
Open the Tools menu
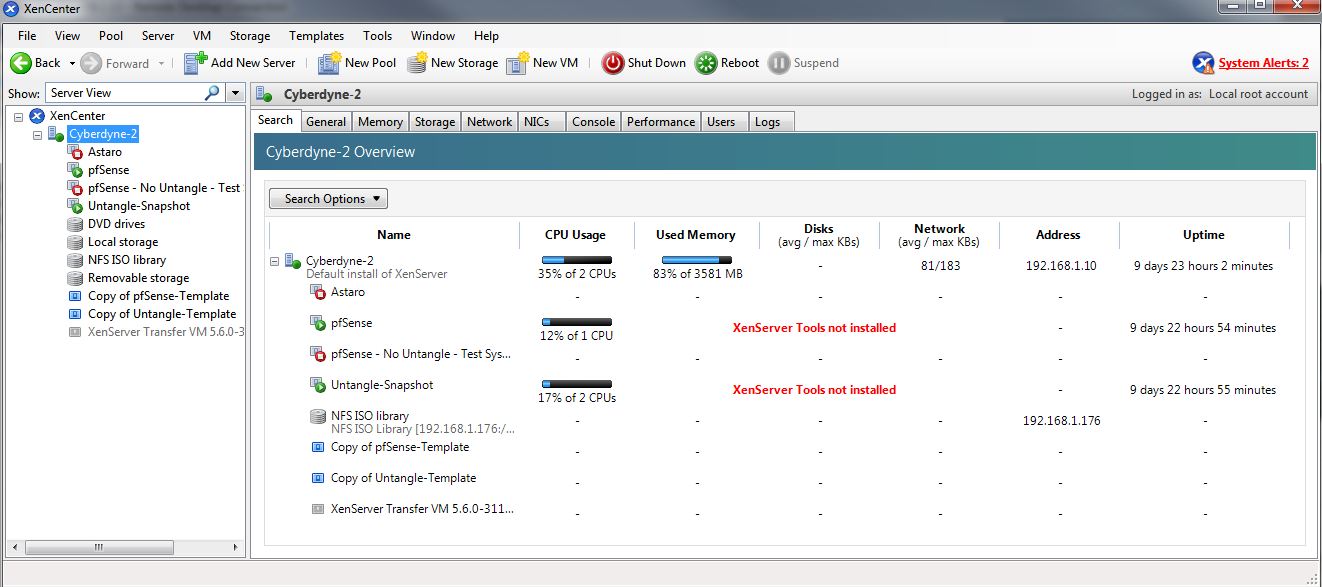pos(378,36)
